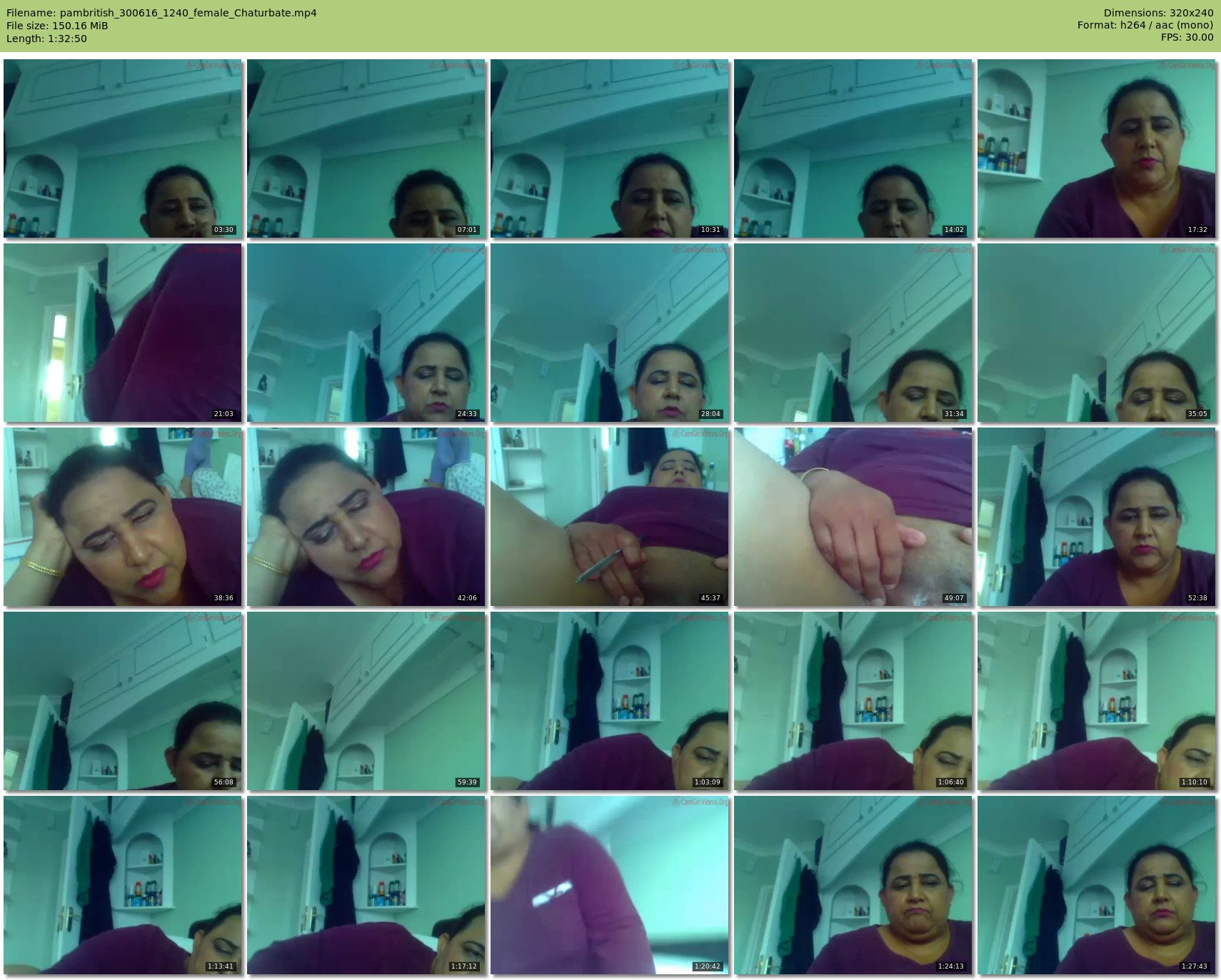Open the frame labeled 56:08
The width and height of the screenshot is (1221, 980).
(x=123, y=701)
